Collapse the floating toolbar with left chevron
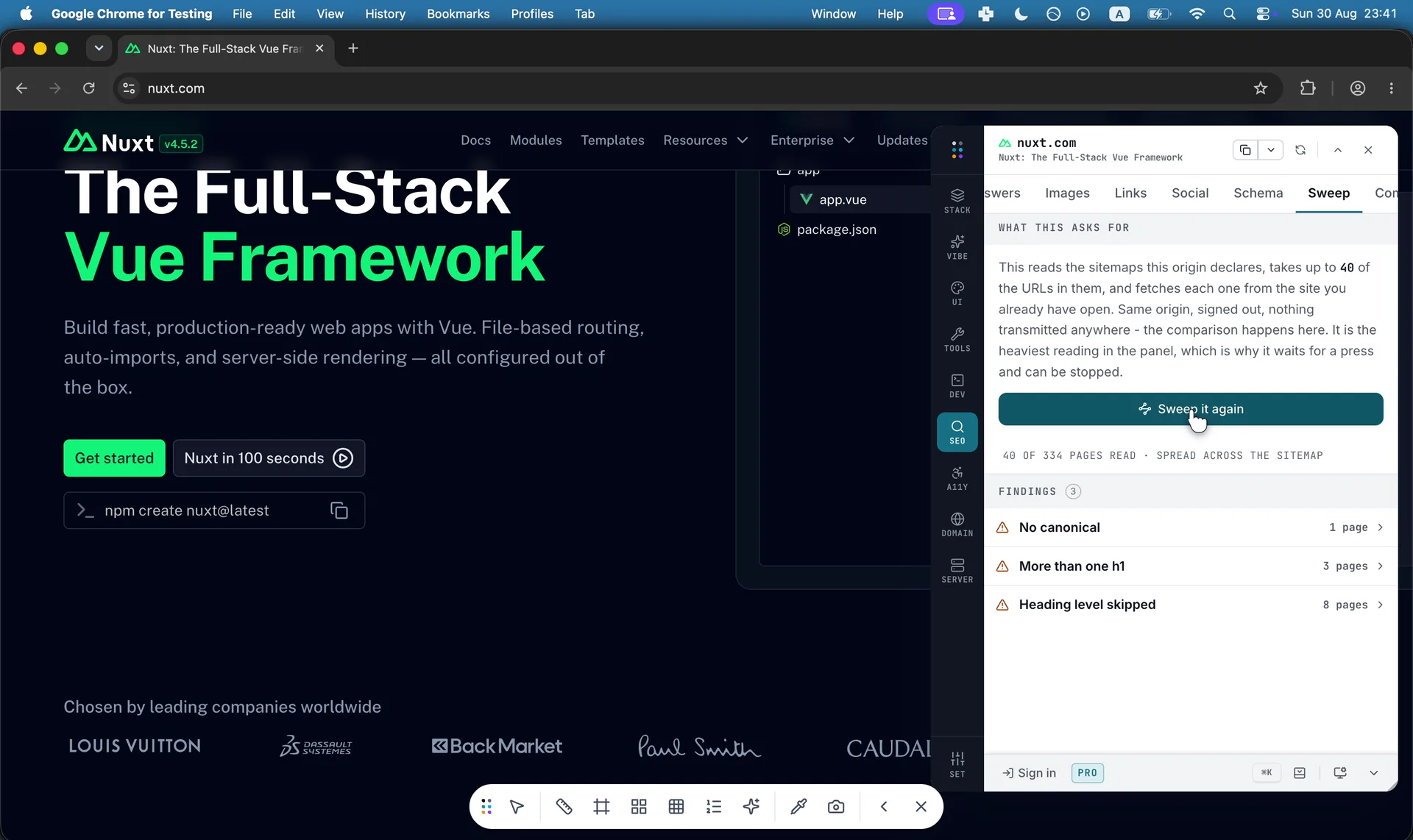Screen dimensions: 1413x840 tap(884, 807)
